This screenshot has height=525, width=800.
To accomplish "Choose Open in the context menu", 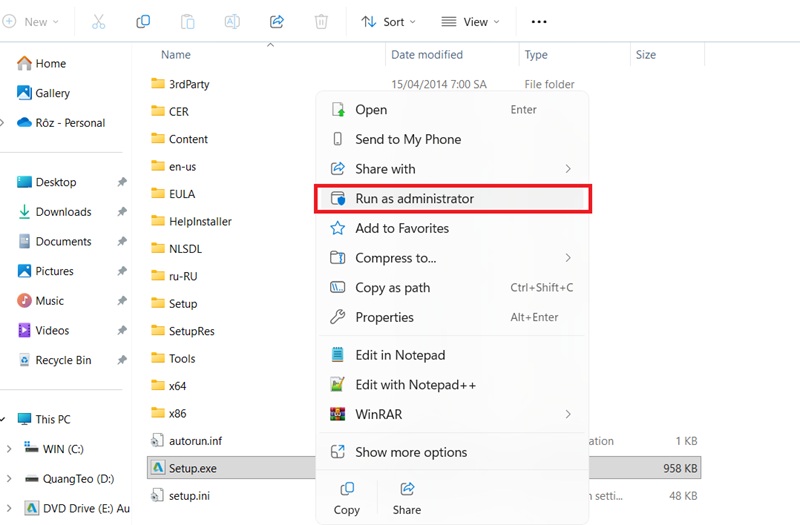I will click(451, 110).
